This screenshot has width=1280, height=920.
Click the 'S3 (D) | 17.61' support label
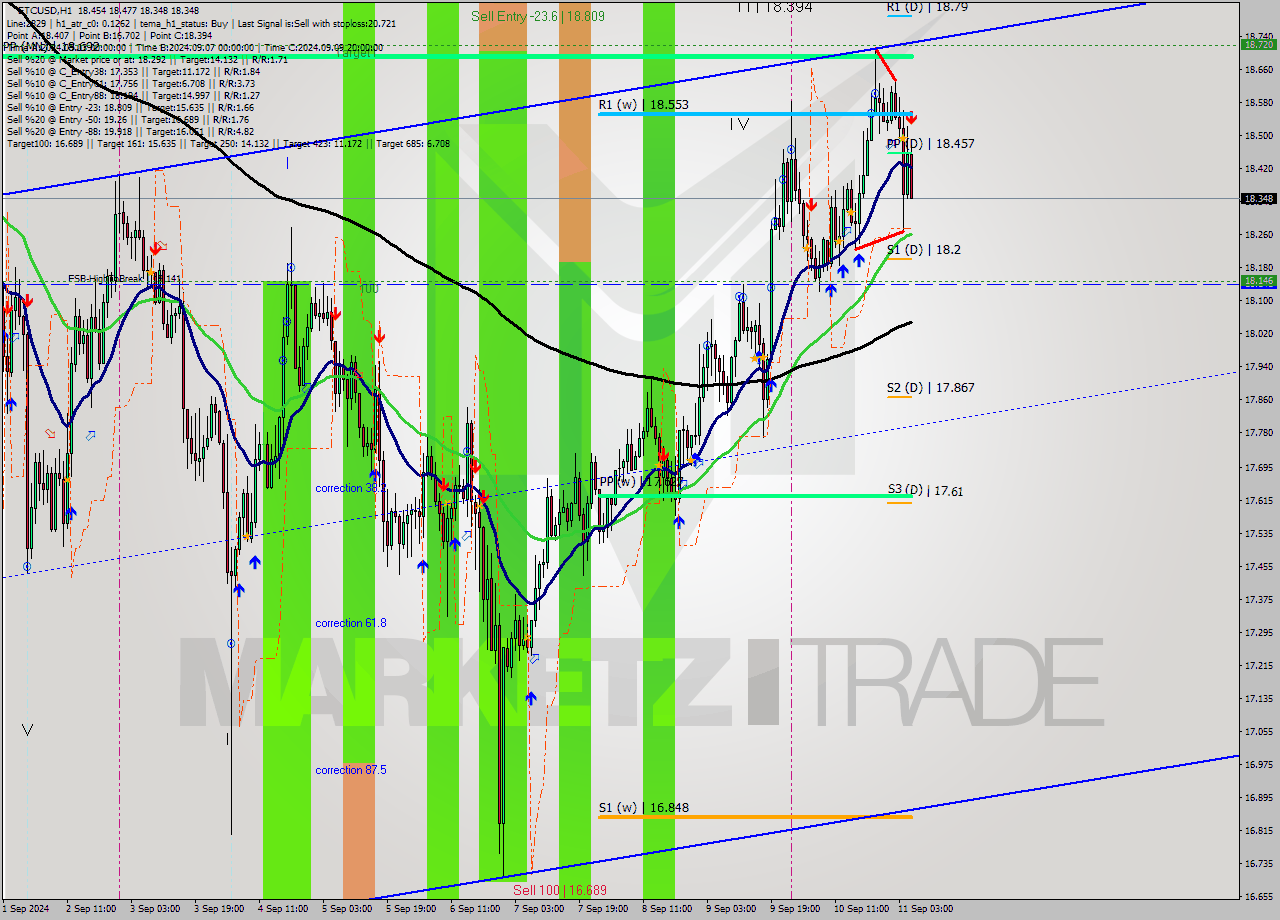pos(925,491)
